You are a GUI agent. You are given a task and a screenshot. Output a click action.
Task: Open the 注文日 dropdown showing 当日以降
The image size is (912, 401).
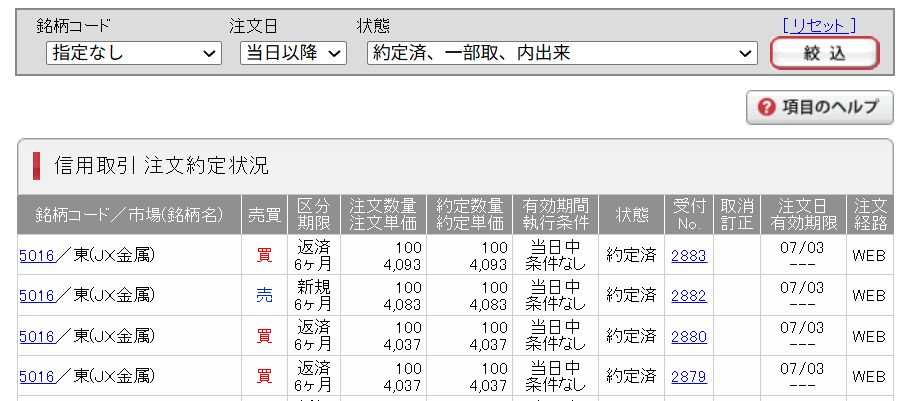[x=293, y=54]
